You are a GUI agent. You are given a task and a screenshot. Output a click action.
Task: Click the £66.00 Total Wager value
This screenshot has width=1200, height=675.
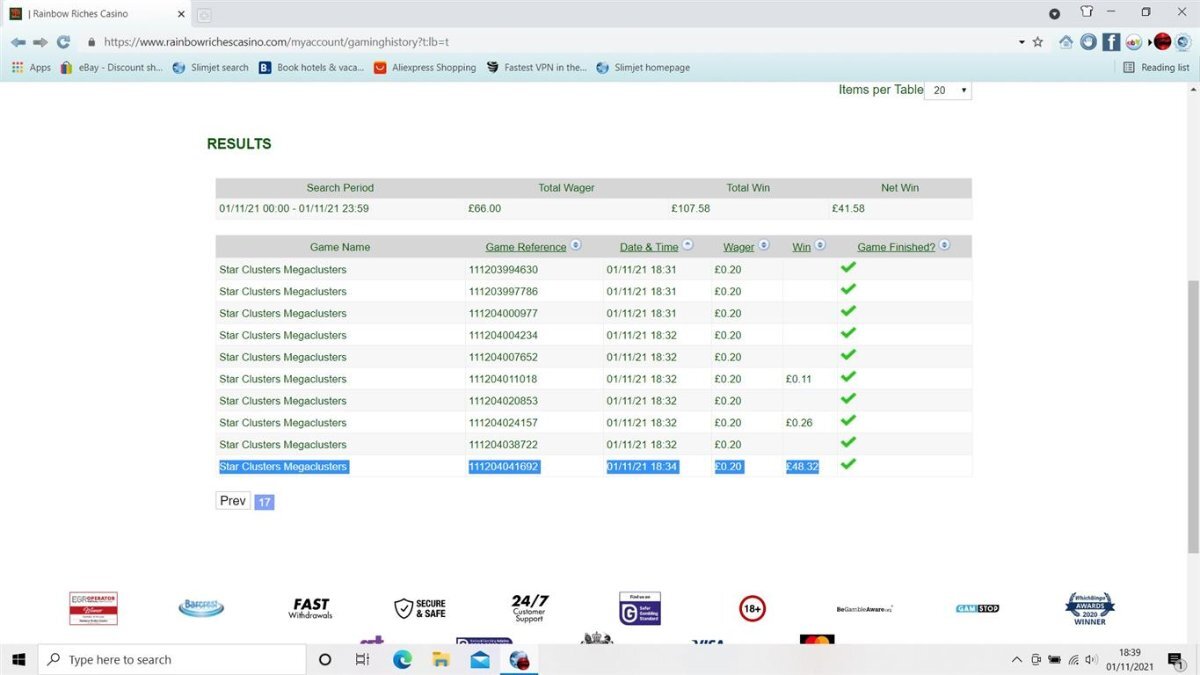tap(484, 209)
